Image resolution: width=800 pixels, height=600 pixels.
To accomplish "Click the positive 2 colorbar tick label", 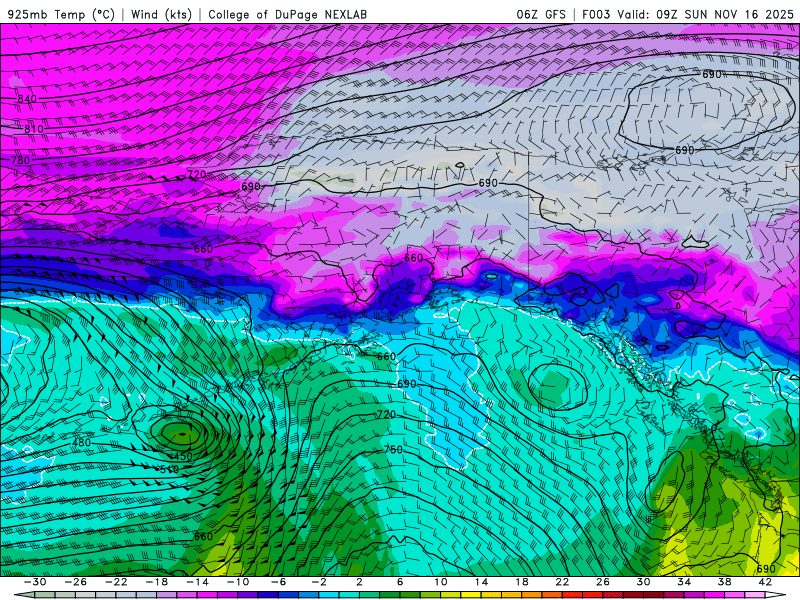I will 359,582.
